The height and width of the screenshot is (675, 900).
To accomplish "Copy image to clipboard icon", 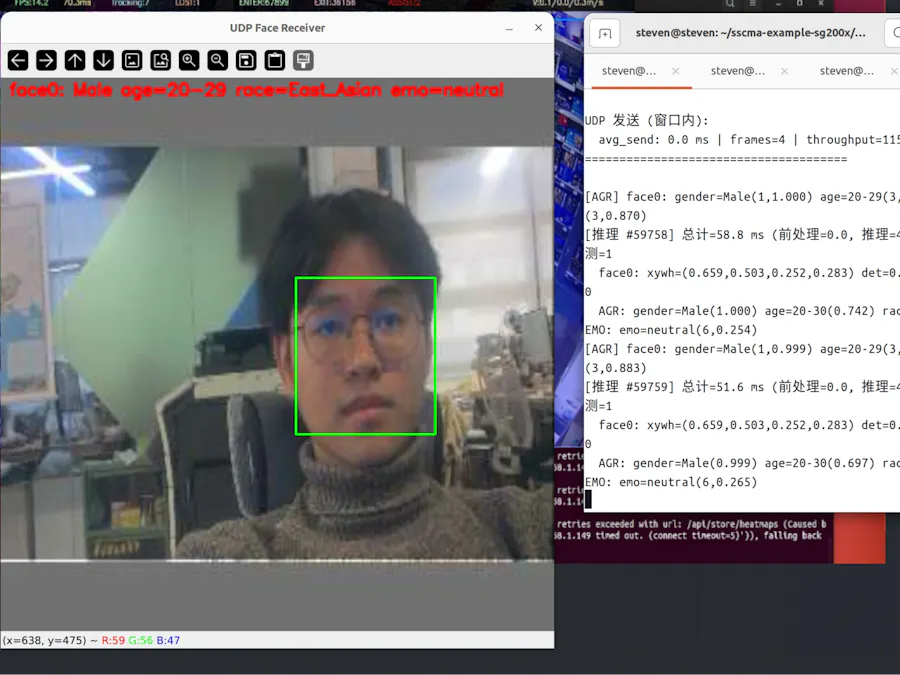I will tap(274, 60).
